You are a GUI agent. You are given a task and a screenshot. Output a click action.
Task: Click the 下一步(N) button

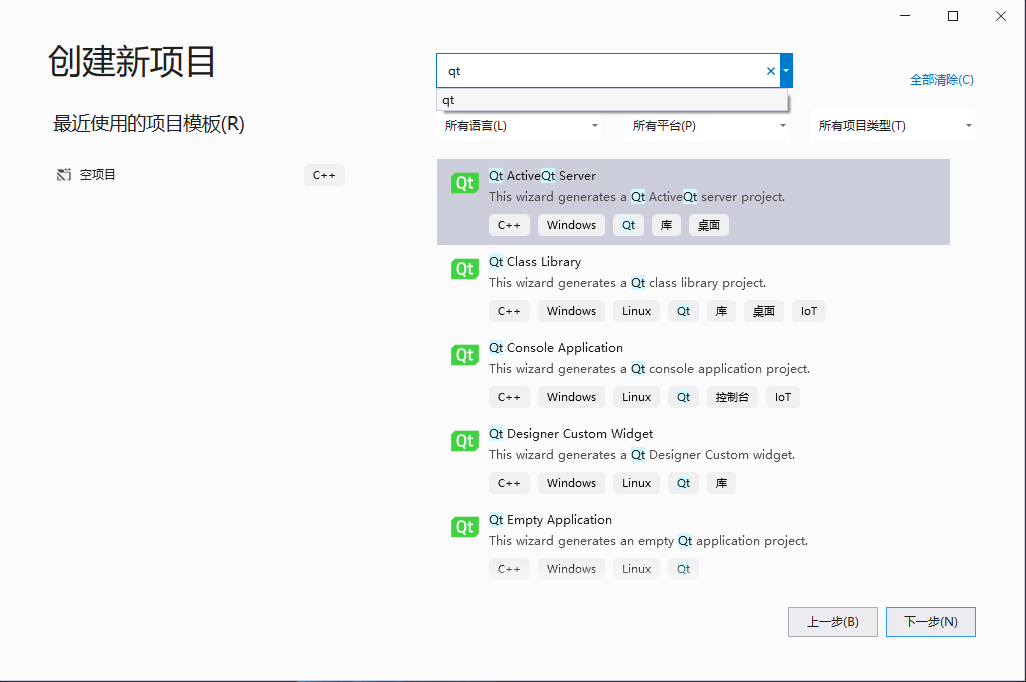click(930, 622)
